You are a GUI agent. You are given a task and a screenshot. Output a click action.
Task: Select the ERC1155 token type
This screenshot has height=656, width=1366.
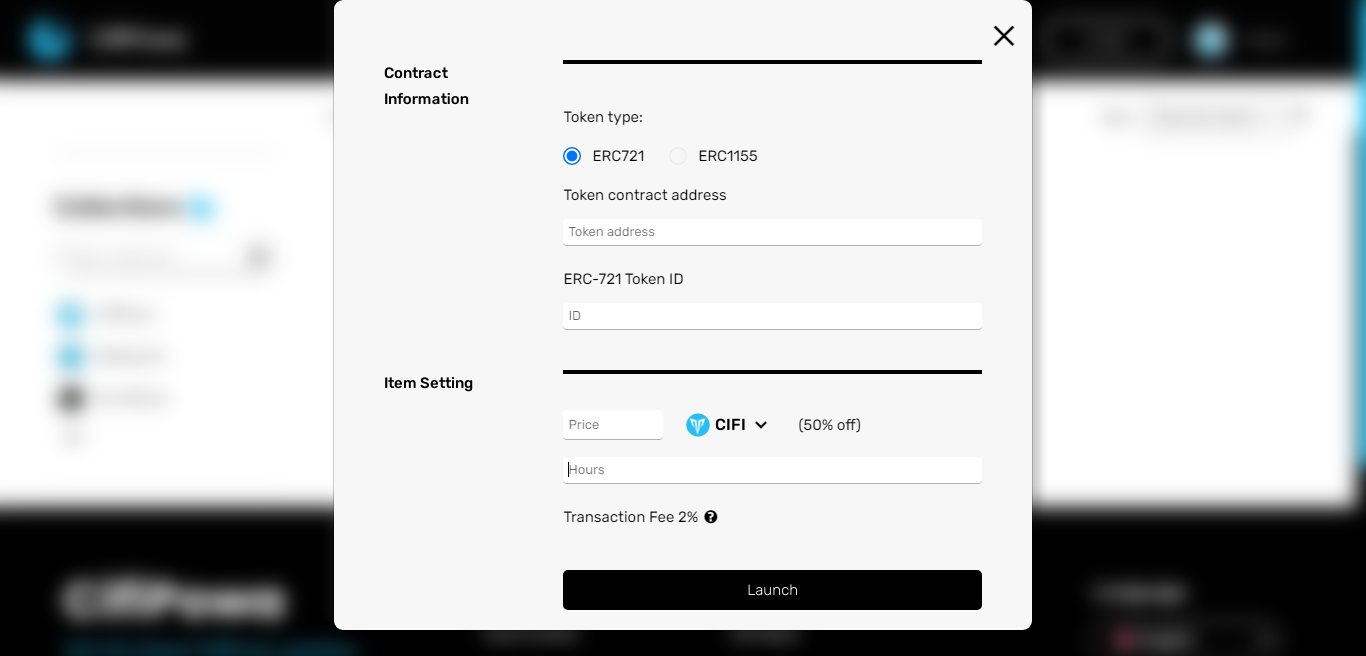(x=678, y=156)
